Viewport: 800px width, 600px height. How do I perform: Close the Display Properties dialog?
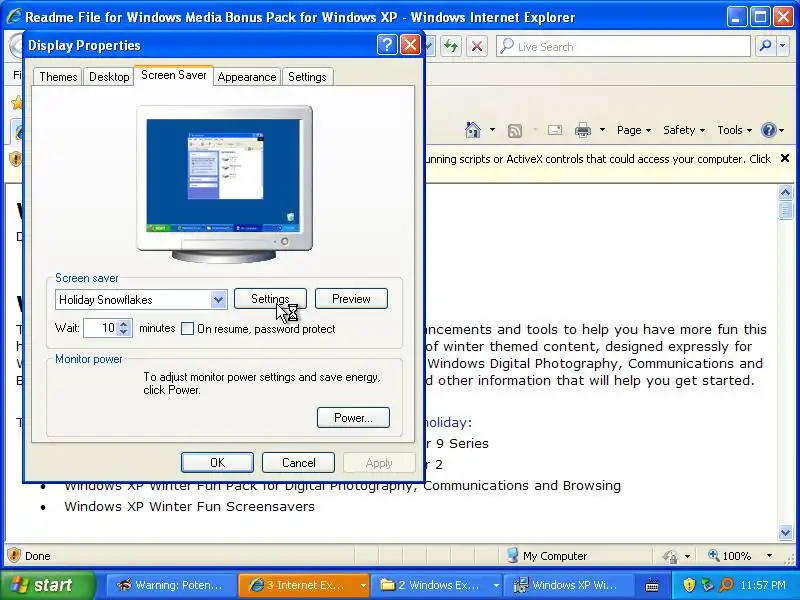pos(410,45)
